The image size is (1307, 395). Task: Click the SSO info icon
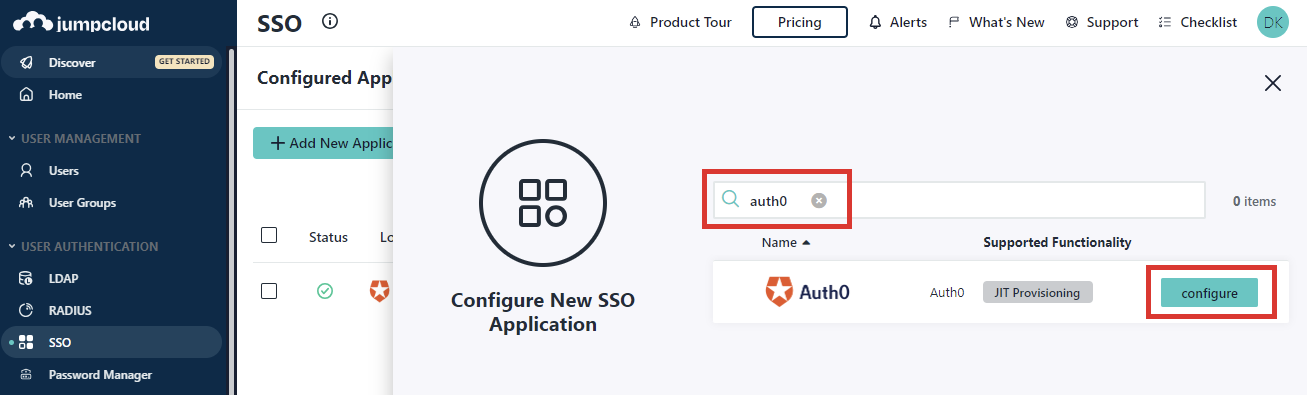pos(330,21)
